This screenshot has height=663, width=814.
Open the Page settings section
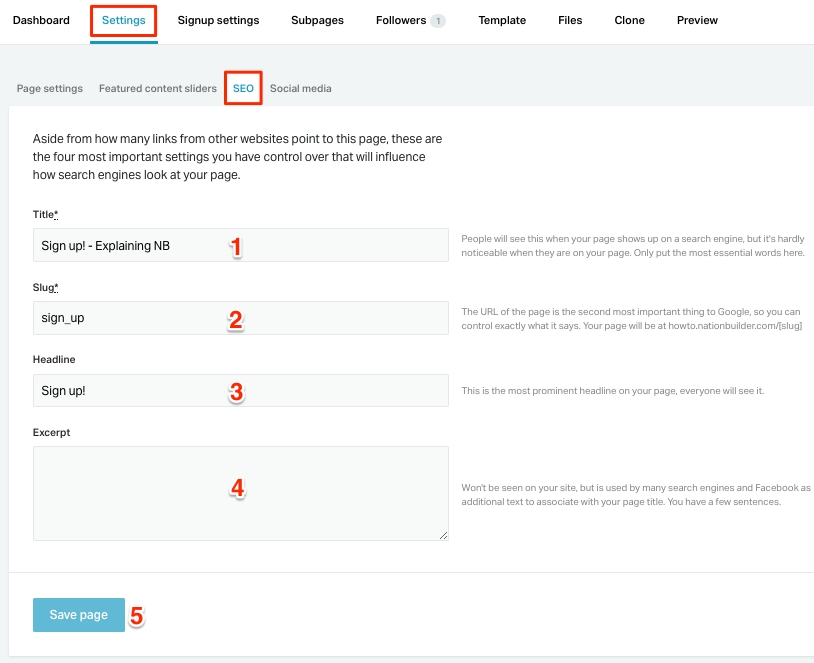pyautogui.click(x=49, y=88)
